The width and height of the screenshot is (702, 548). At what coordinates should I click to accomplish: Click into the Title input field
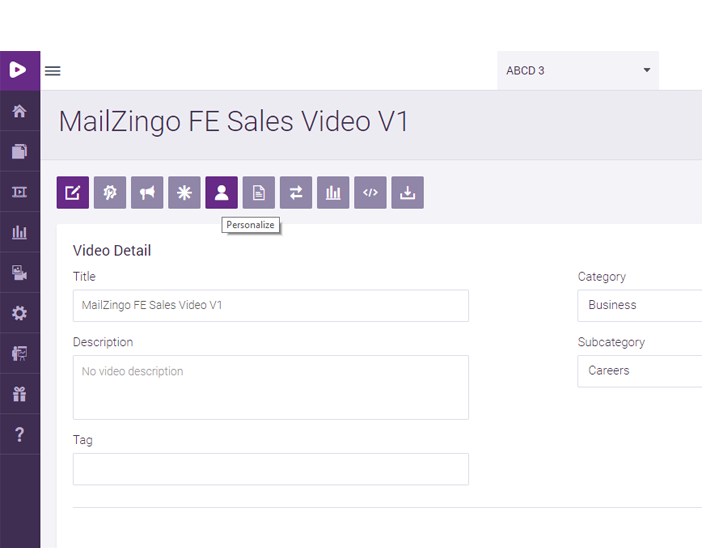270,305
